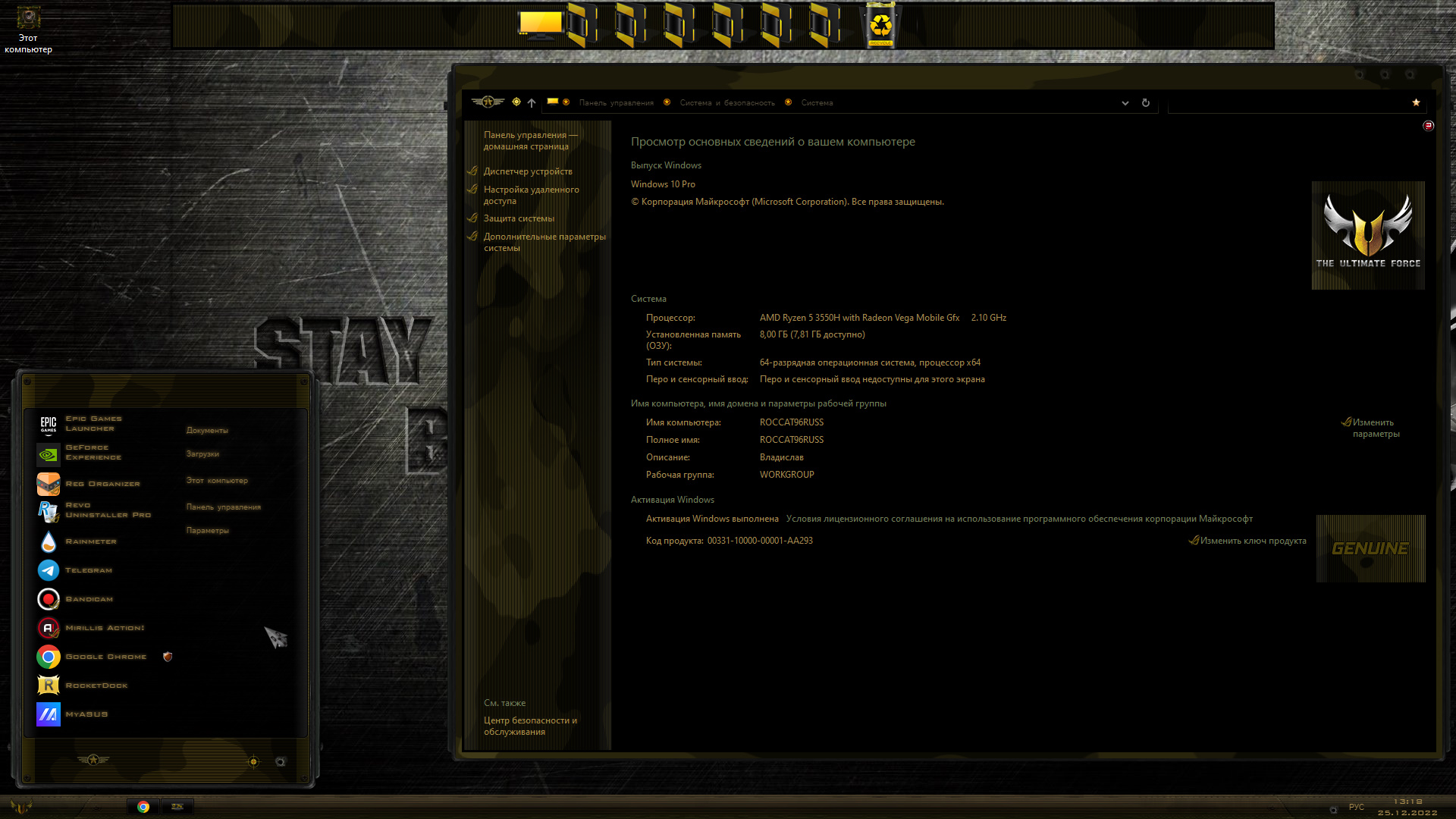Open Диспетчер устройств link
The height and width of the screenshot is (819, 1456).
click(x=528, y=171)
